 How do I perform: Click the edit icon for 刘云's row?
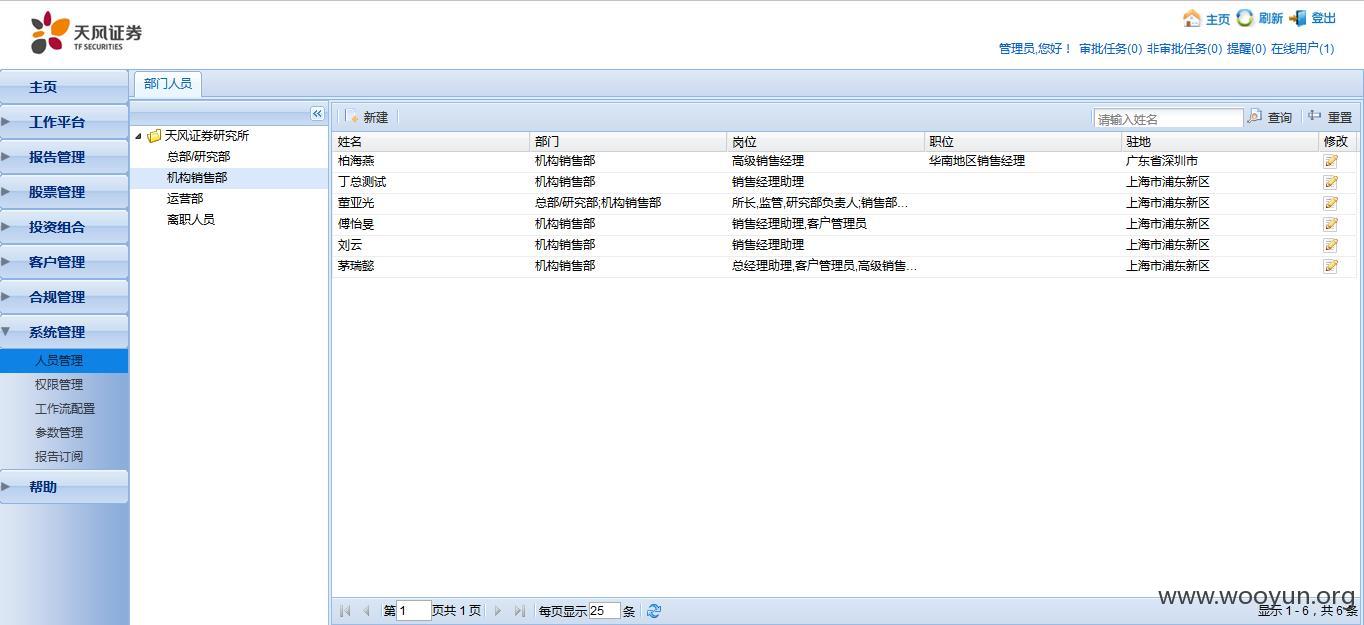pos(1330,245)
